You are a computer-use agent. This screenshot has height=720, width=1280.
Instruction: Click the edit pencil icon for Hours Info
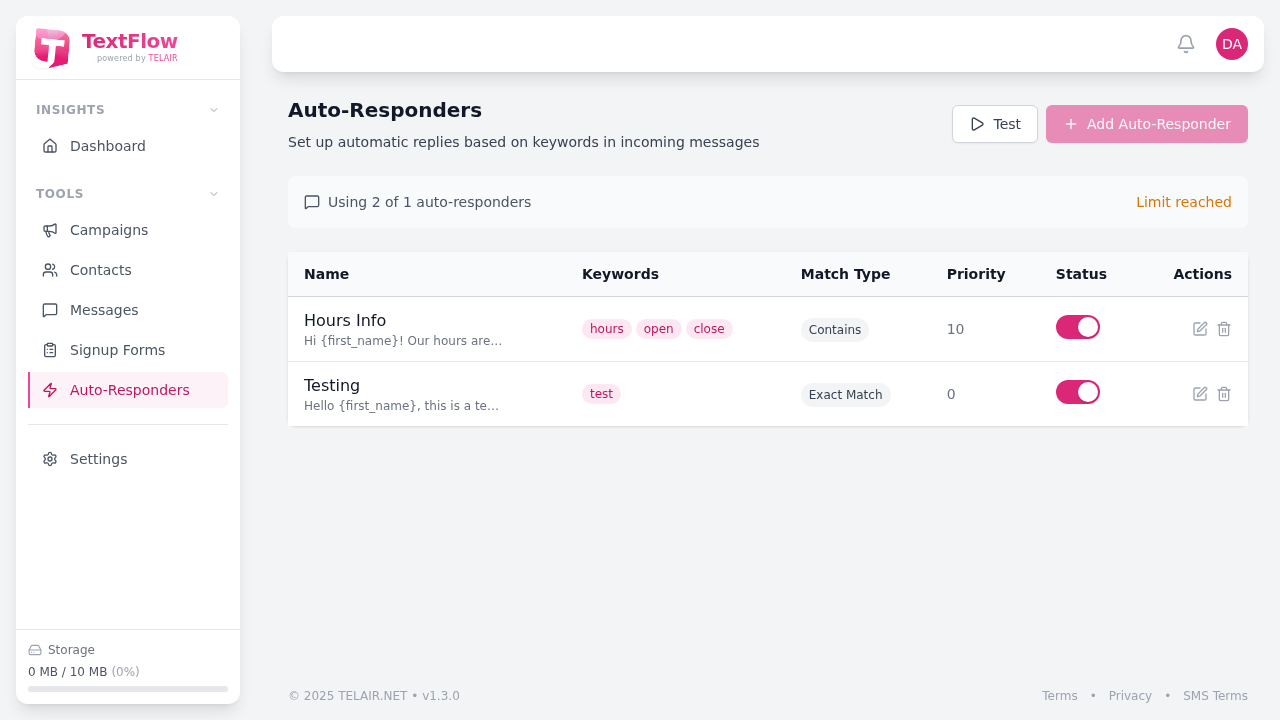1199,328
